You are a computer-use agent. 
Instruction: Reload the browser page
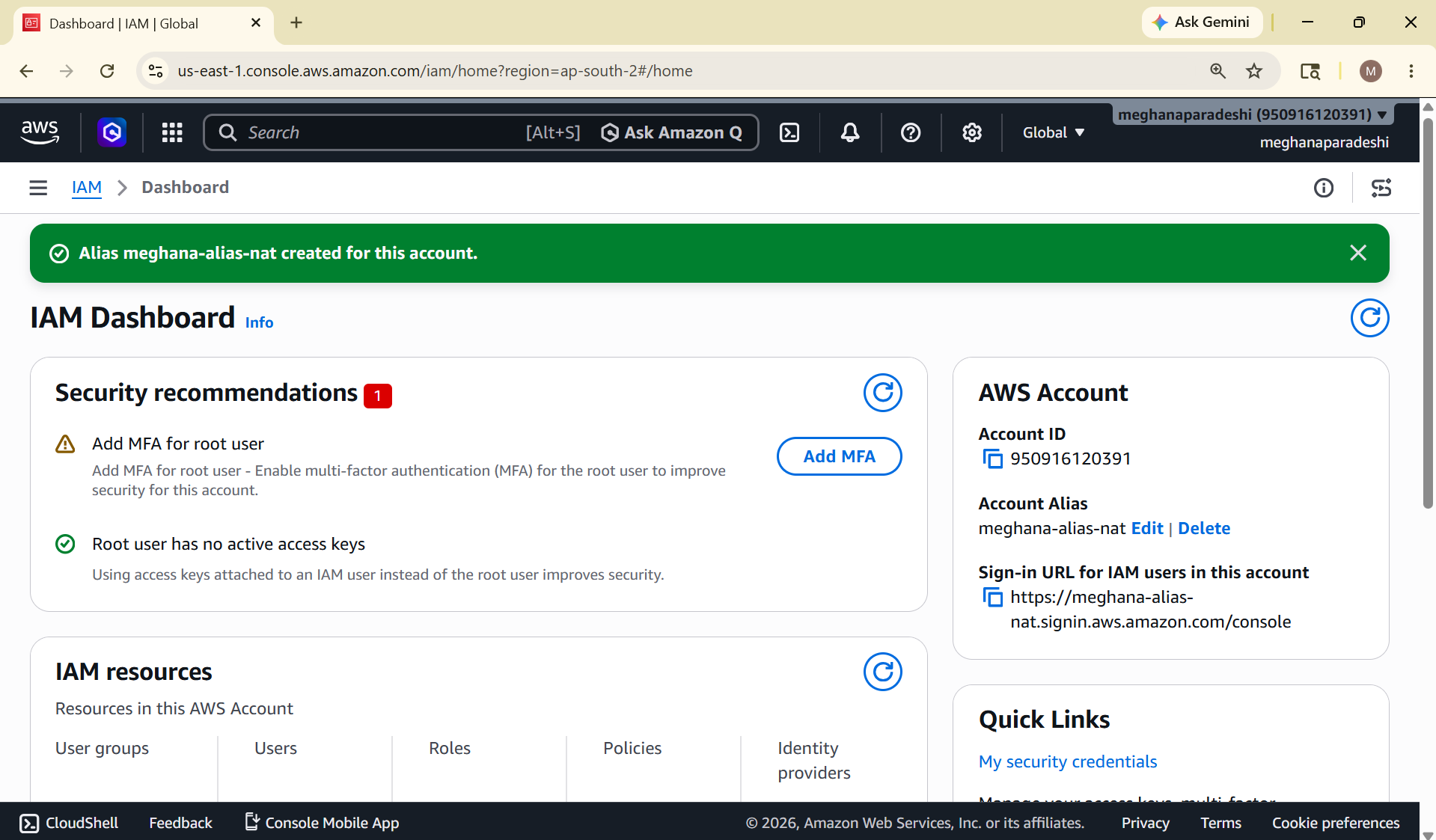[x=107, y=71]
